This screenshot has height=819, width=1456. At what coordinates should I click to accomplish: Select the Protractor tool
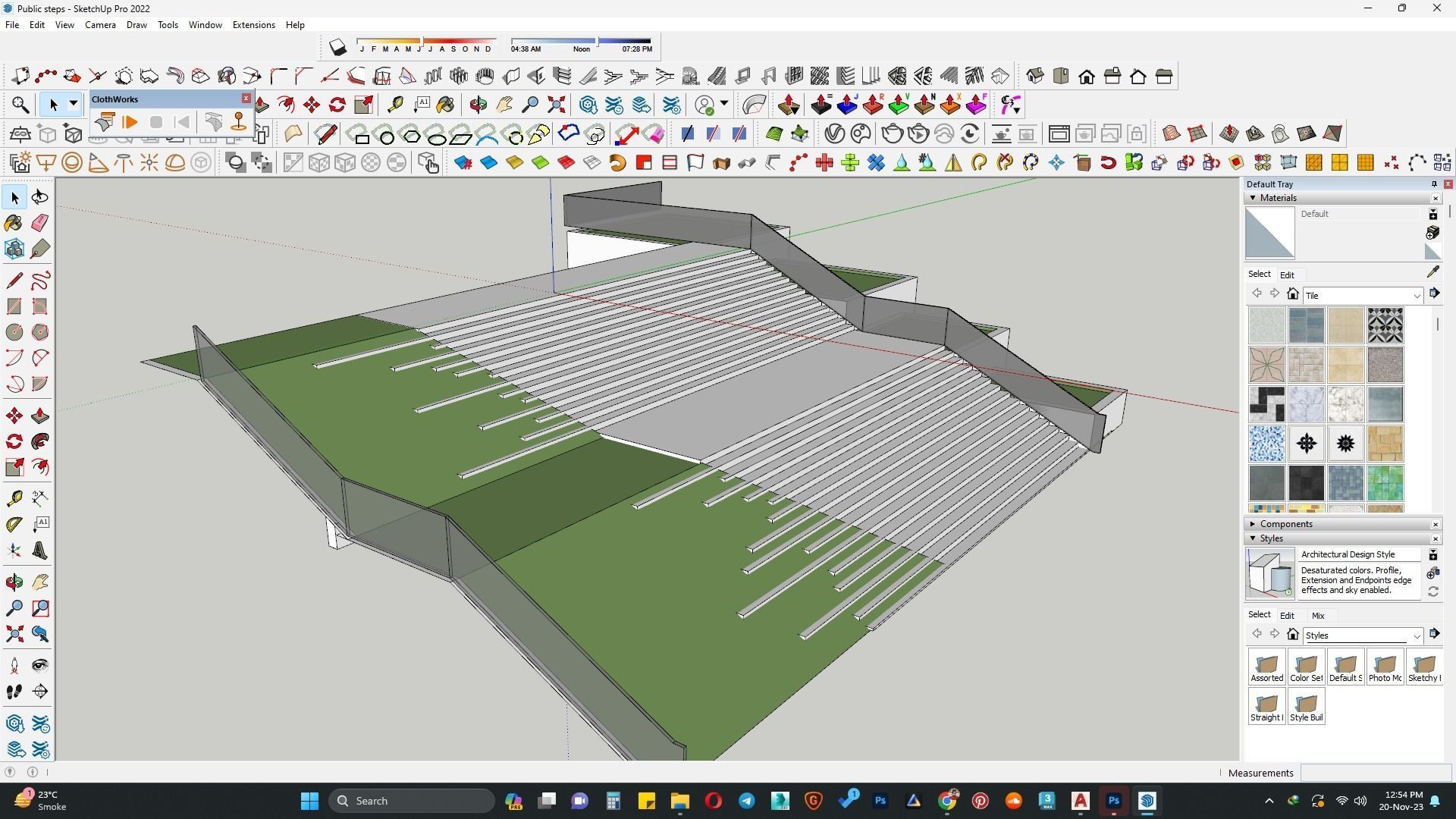[14, 524]
